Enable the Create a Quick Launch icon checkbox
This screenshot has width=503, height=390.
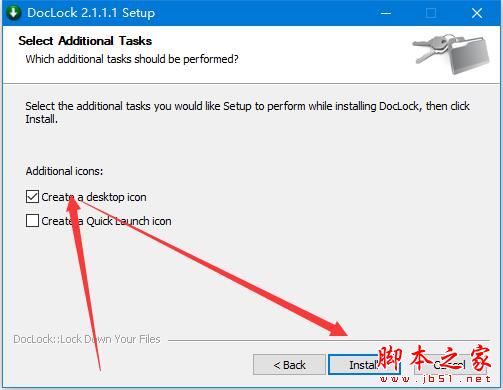click(32, 221)
